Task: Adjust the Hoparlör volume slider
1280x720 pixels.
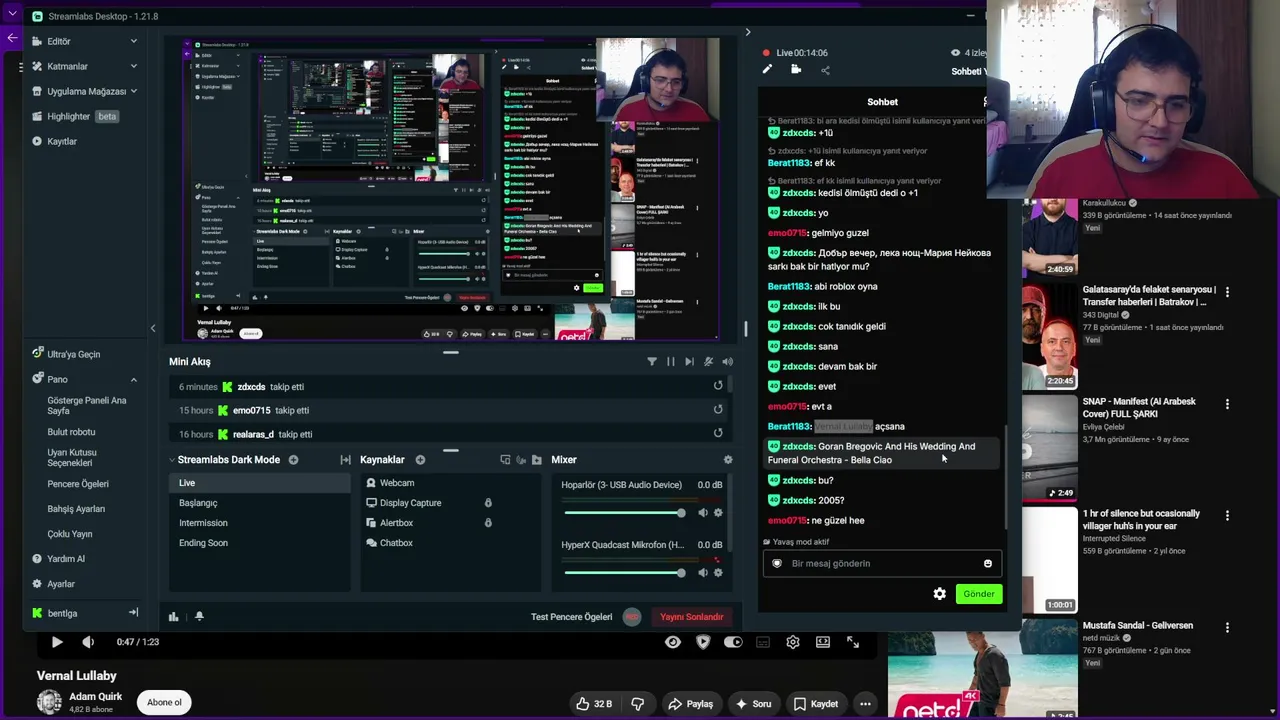Action: pos(625,513)
